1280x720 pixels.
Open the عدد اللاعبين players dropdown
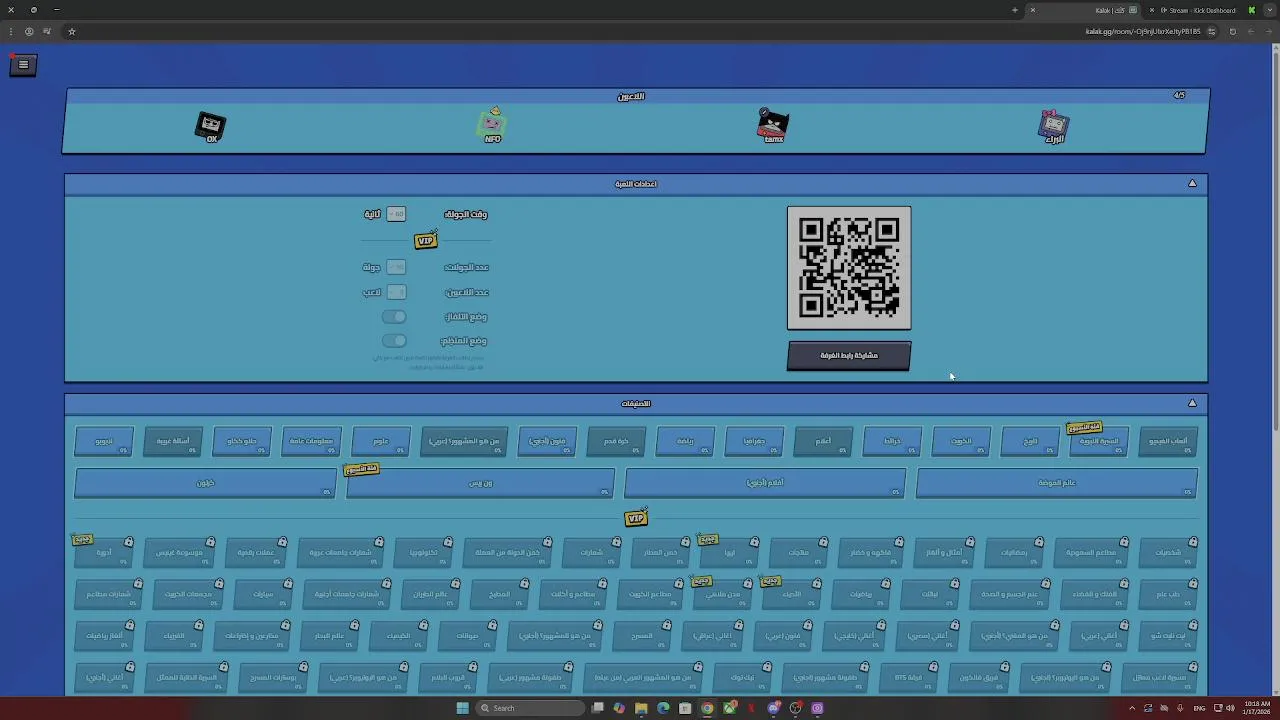396,292
